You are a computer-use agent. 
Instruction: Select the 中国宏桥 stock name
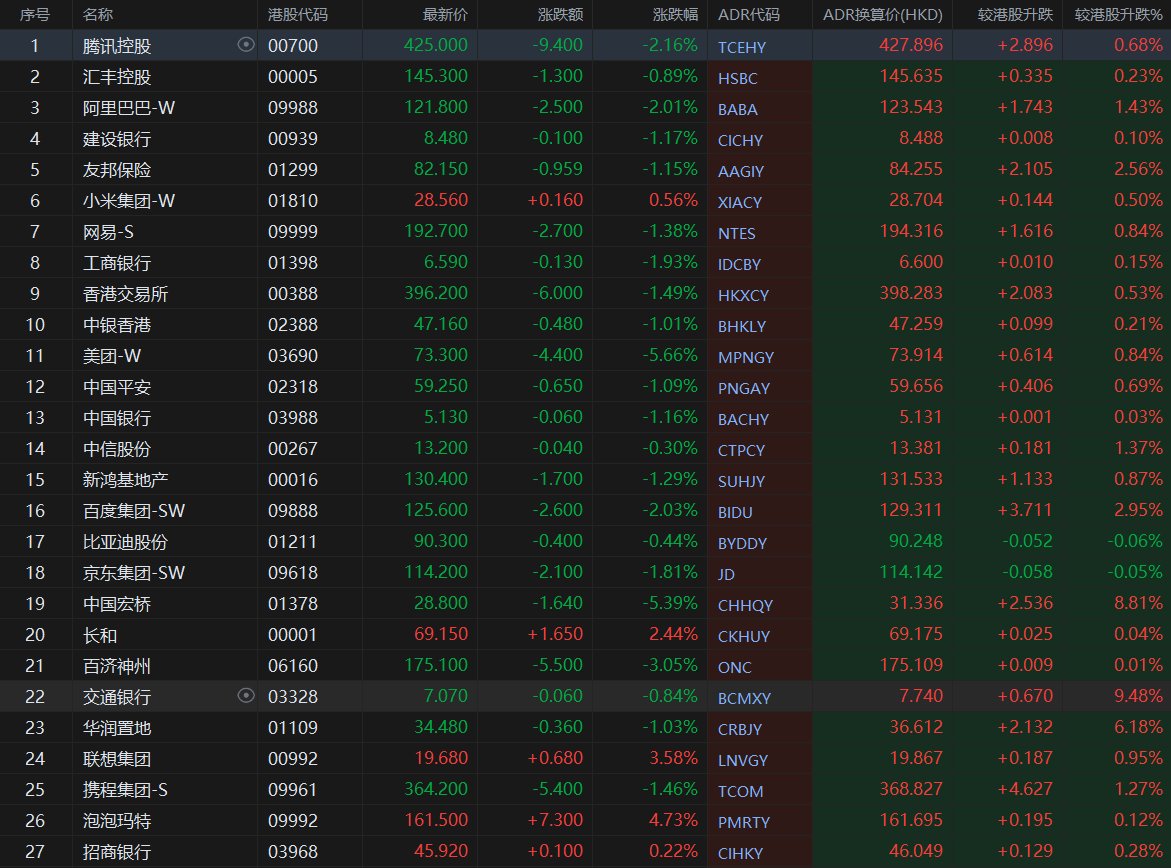click(117, 604)
